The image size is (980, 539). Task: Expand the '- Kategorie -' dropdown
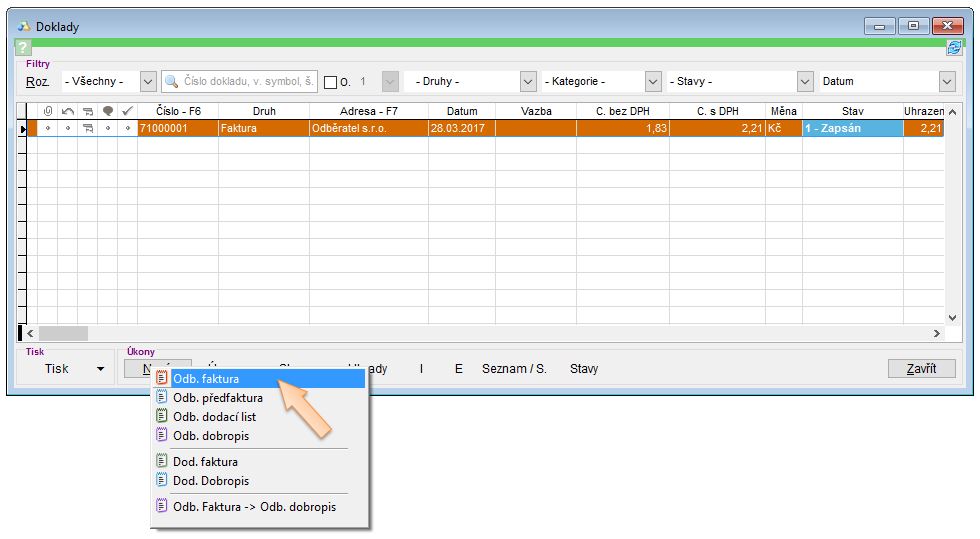pos(653,82)
